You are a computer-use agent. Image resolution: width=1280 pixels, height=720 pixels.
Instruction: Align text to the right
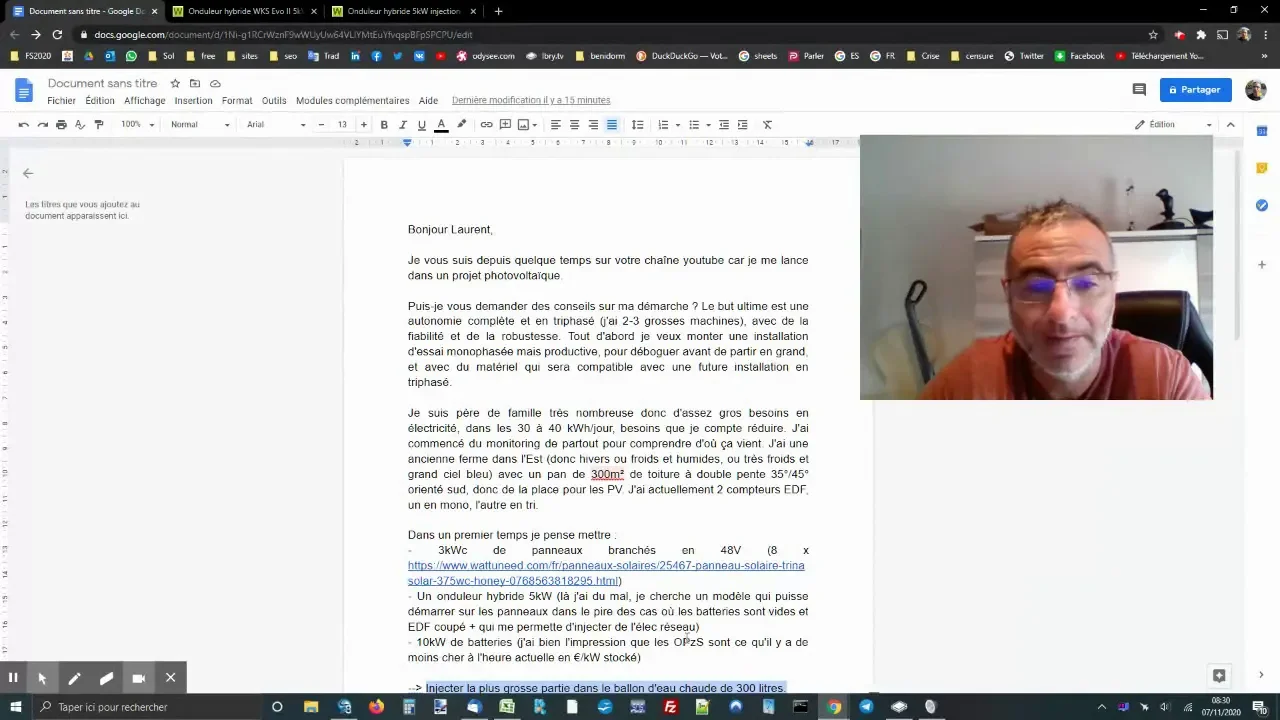click(x=593, y=125)
